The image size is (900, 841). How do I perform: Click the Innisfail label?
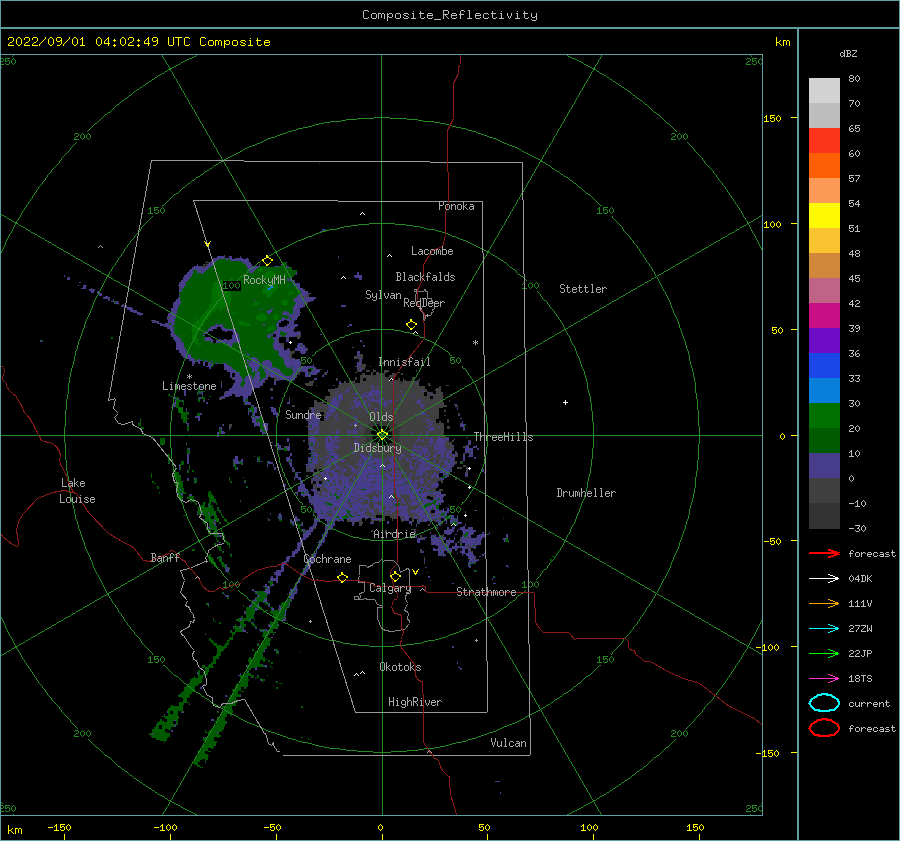tap(404, 362)
